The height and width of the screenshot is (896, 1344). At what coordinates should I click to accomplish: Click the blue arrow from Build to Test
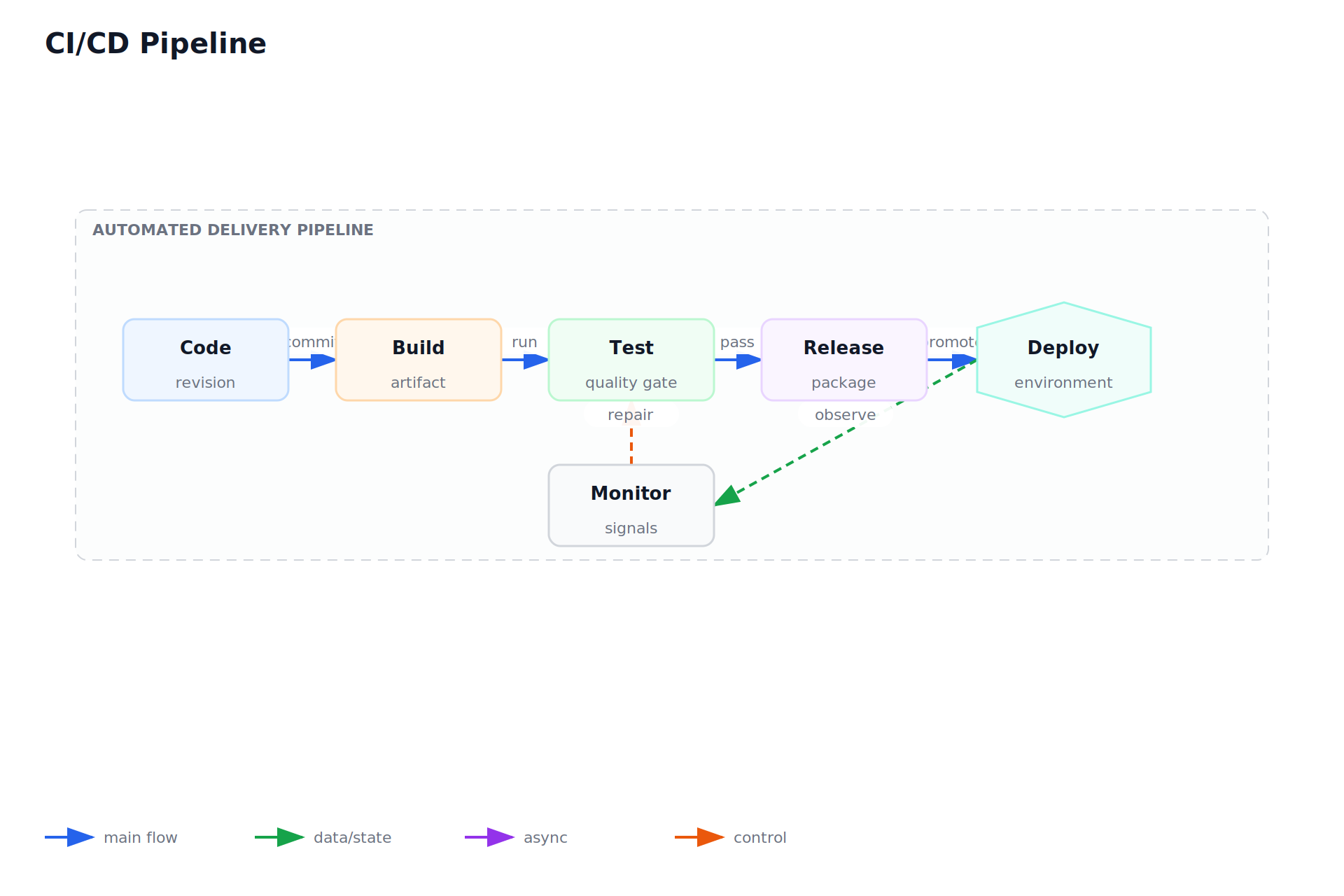pyautogui.click(x=525, y=360)
